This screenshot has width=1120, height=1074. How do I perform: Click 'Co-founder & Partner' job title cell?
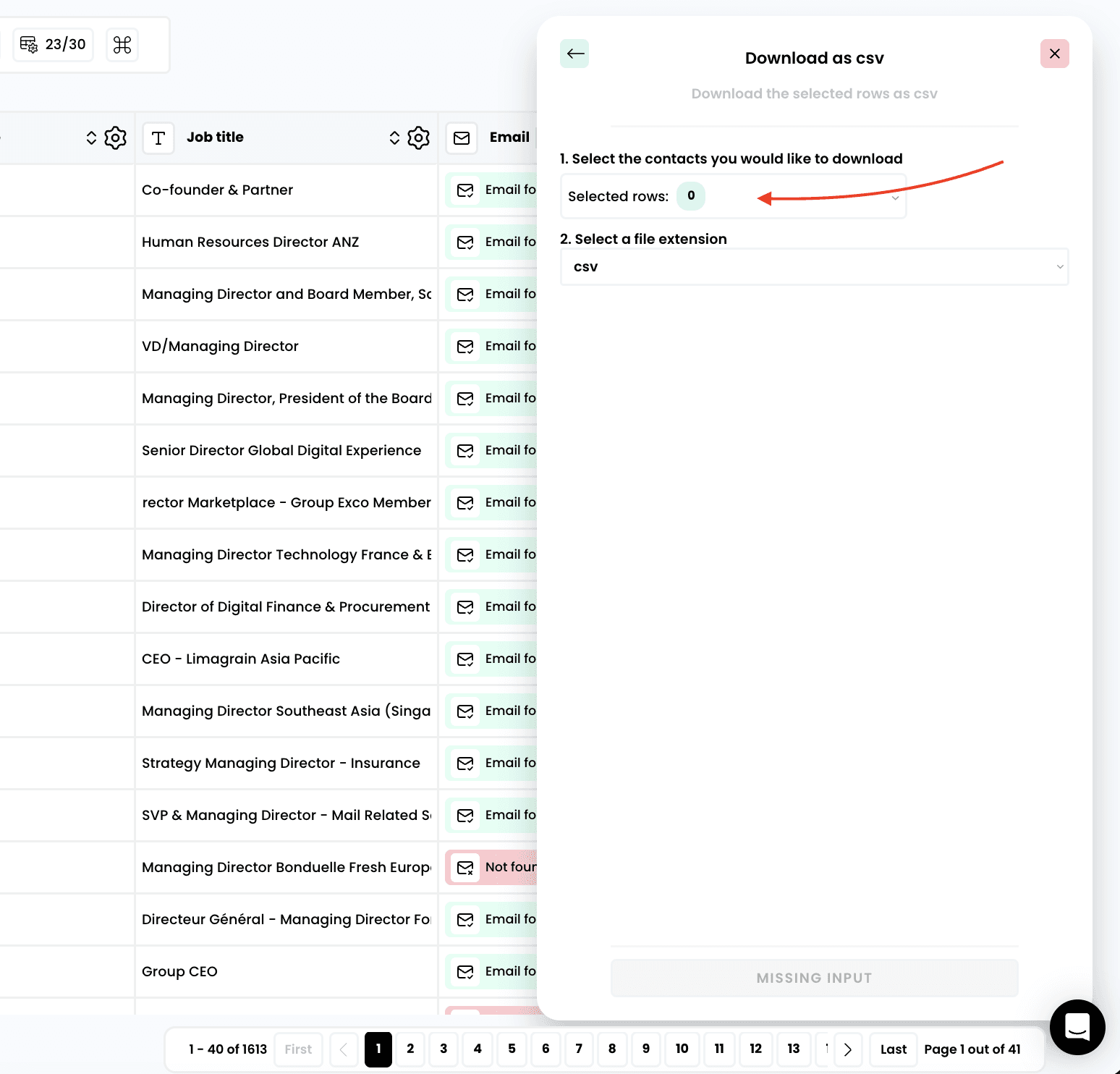coord(287,190)
